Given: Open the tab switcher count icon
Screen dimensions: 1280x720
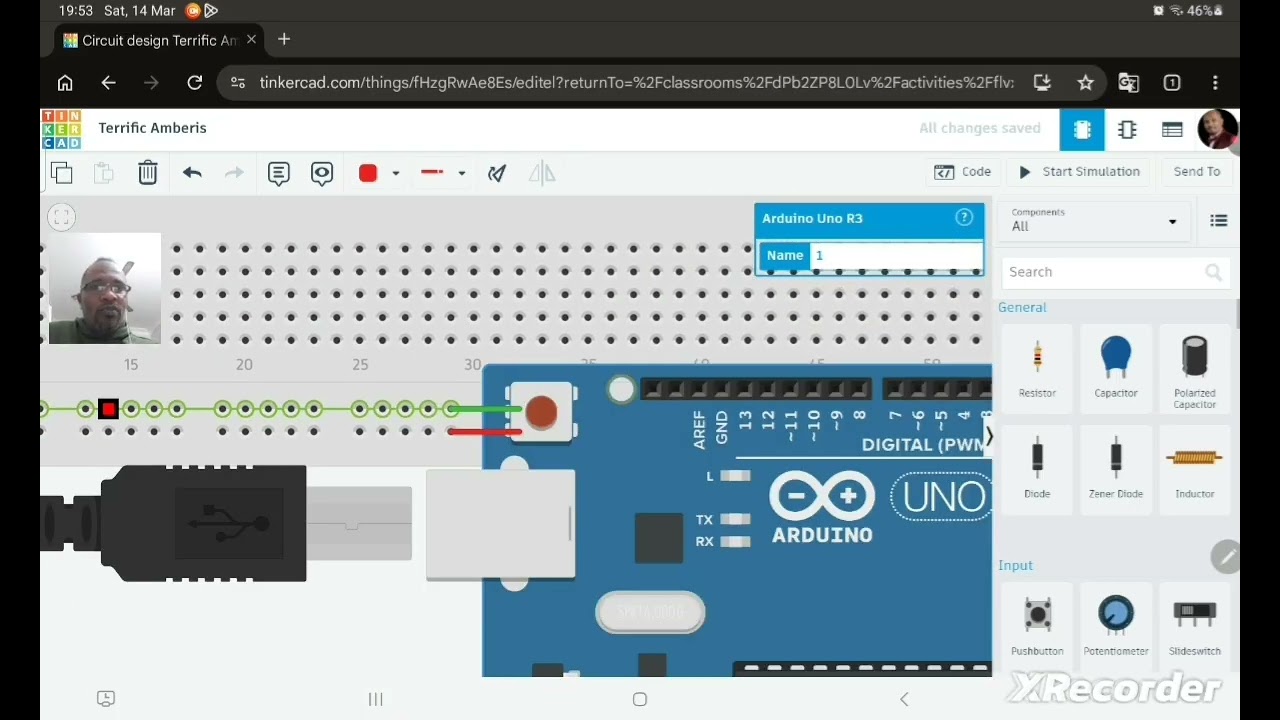Looking at the screenshot, I should [x=1172, y=83].
